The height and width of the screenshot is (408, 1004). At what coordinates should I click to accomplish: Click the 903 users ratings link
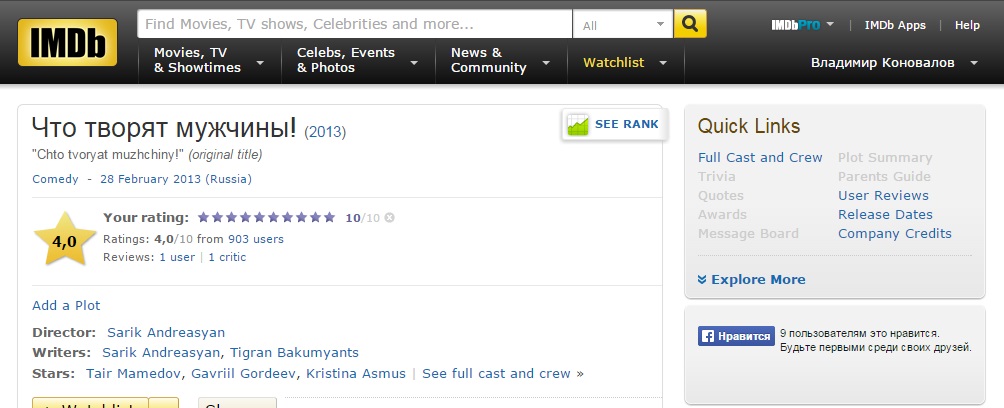click(255, 239)
